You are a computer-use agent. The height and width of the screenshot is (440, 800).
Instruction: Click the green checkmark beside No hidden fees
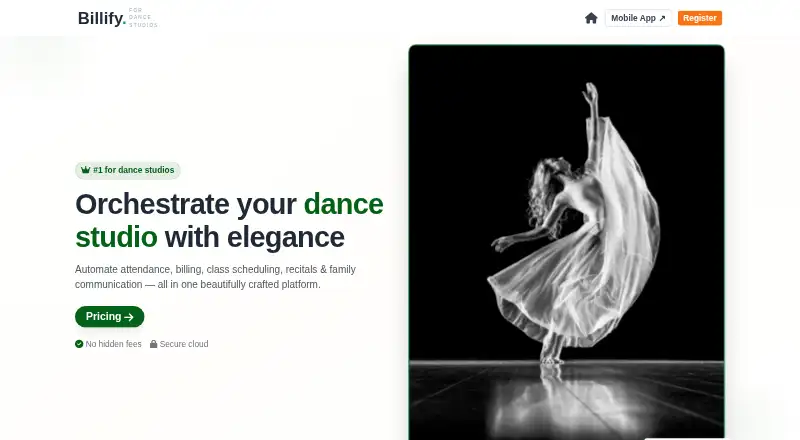tap(79, 344)
